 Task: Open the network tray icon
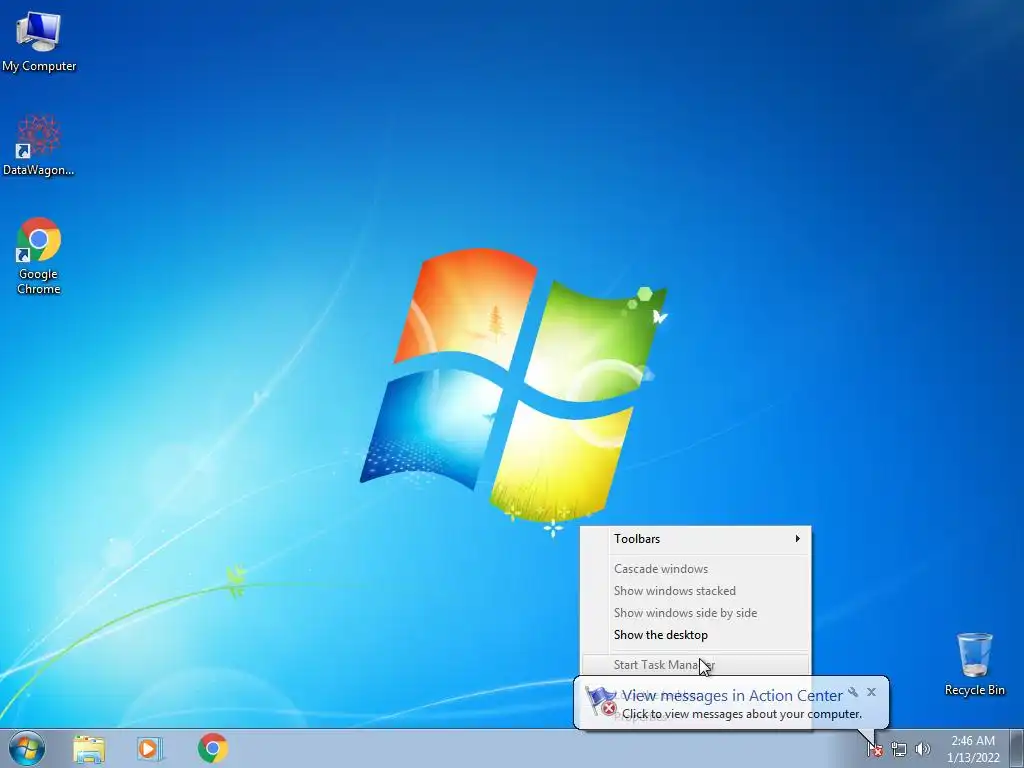(899, 750)
